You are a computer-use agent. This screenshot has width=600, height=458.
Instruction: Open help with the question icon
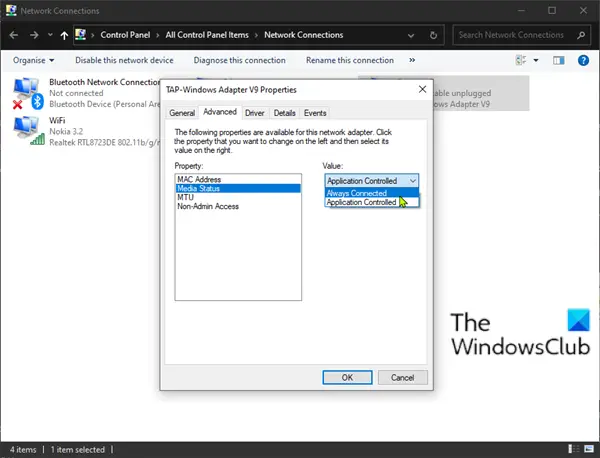click(x=583, y=60)
